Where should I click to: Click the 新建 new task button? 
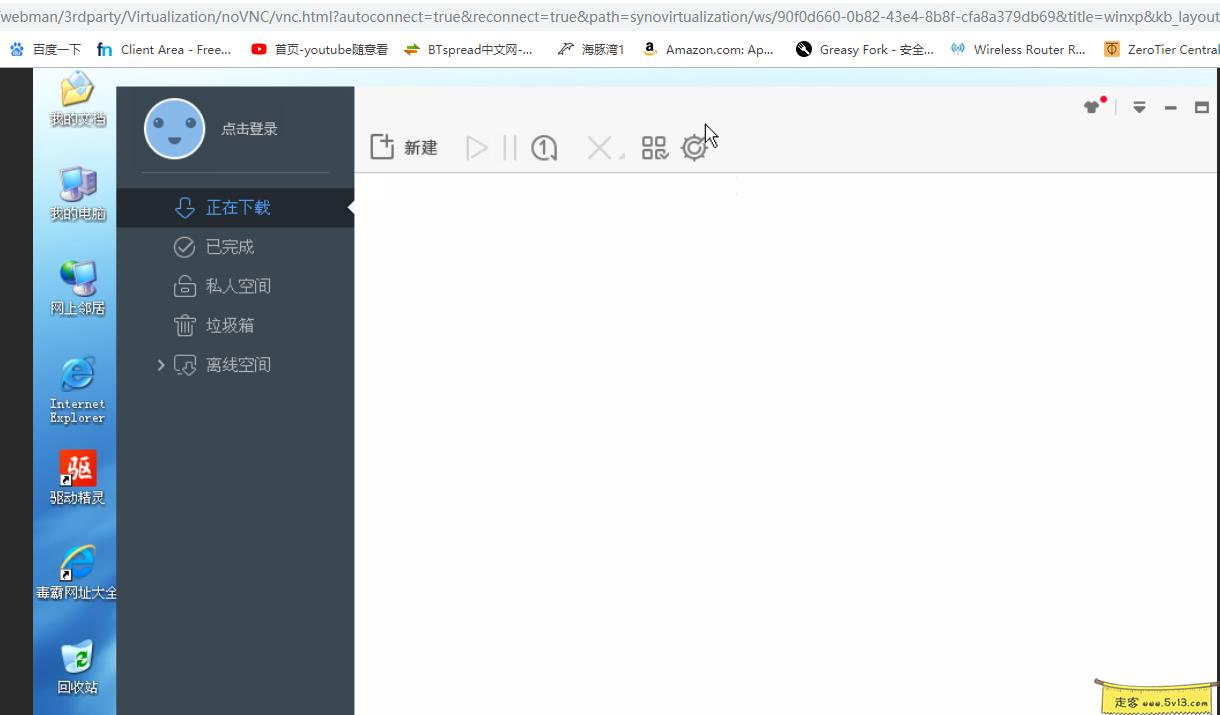tap(404, 148)
